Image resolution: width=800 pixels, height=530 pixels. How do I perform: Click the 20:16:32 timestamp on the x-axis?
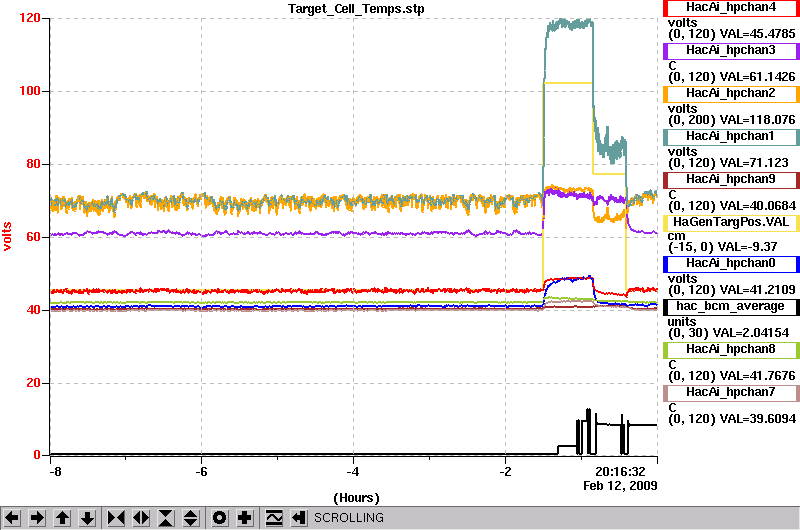[x=620, y=471]
